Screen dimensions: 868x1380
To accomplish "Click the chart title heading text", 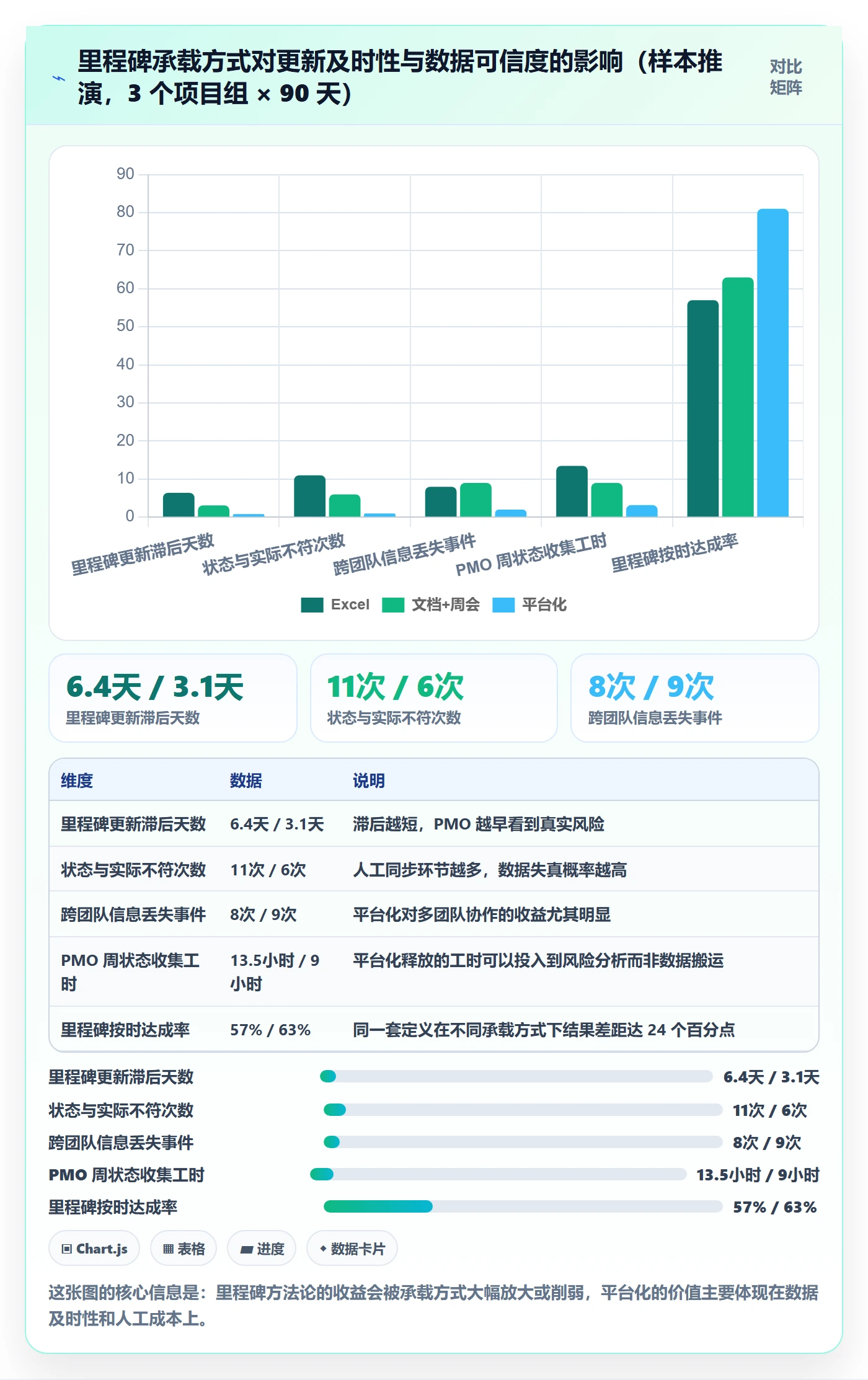I will click(x=400, y=77).
